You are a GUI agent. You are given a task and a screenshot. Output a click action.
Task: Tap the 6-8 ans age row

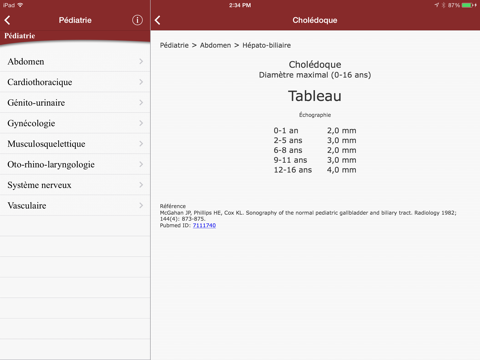click(315, 150)
